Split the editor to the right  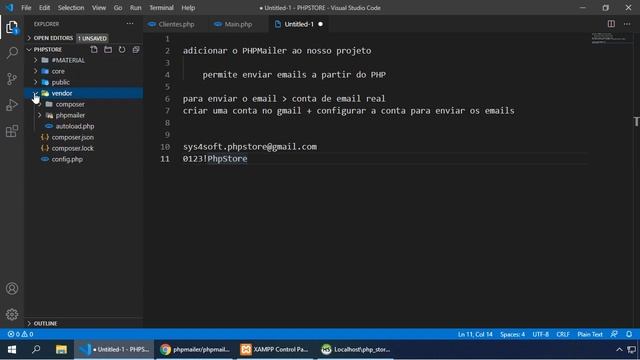611,24
